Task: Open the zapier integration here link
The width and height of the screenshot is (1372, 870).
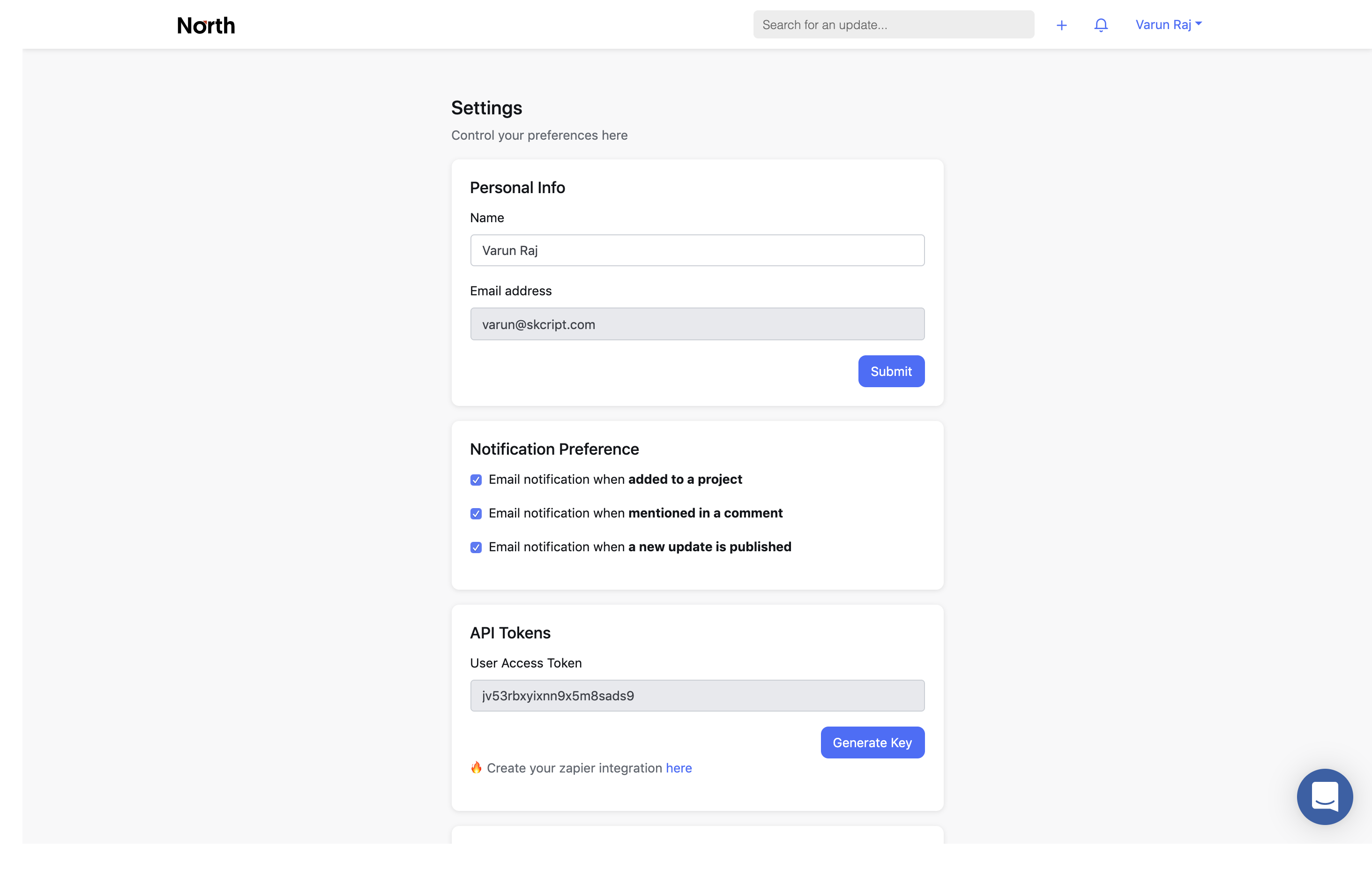Action: [x=679, y=768]
